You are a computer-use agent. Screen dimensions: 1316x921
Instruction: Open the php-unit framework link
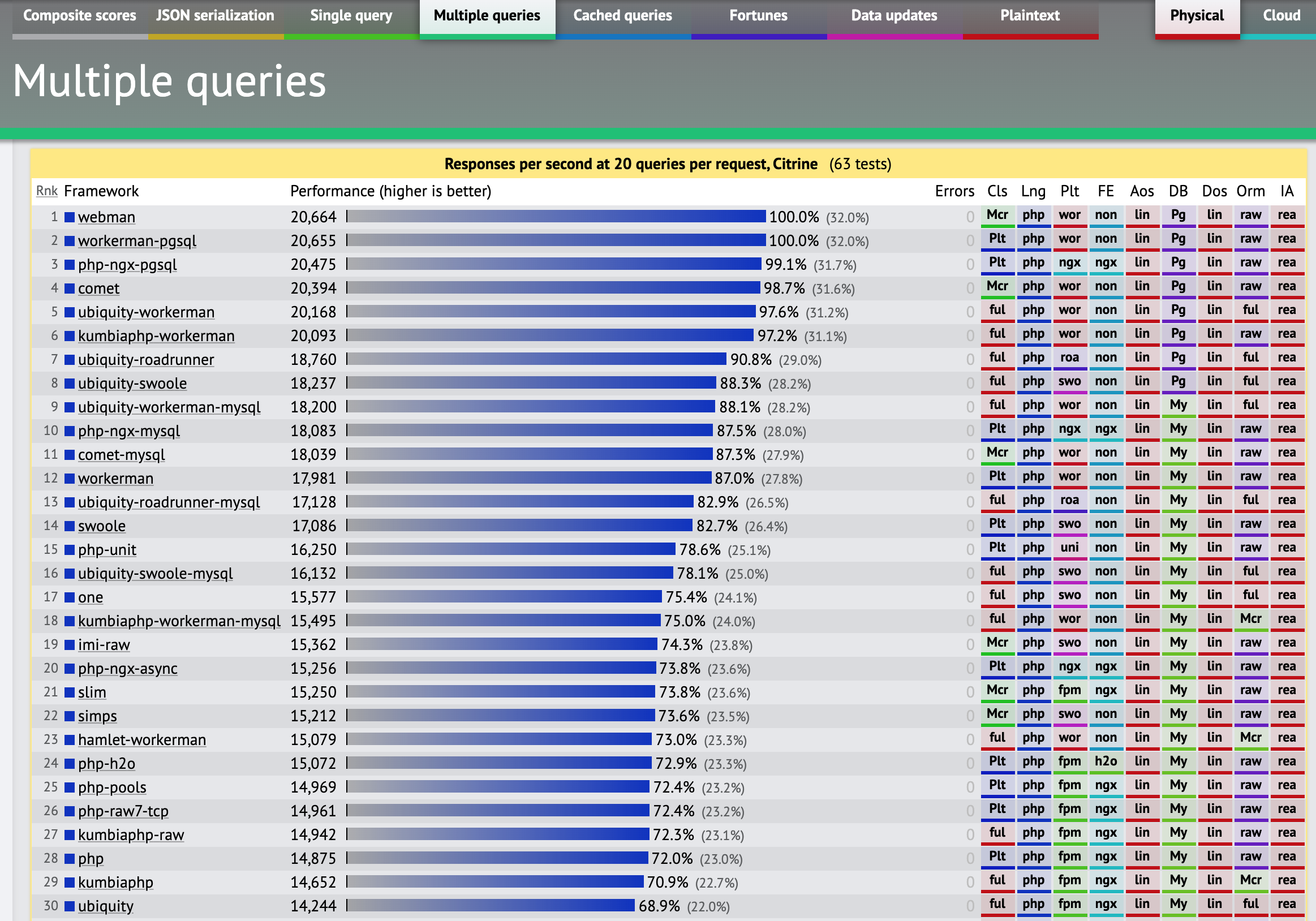click(107, 550)
